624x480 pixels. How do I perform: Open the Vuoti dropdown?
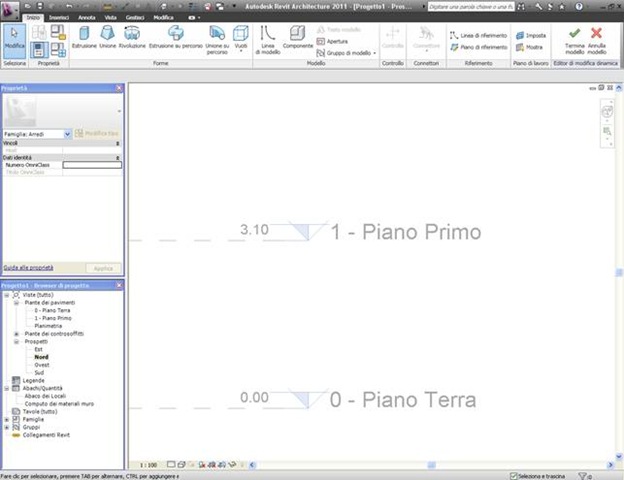243,41
